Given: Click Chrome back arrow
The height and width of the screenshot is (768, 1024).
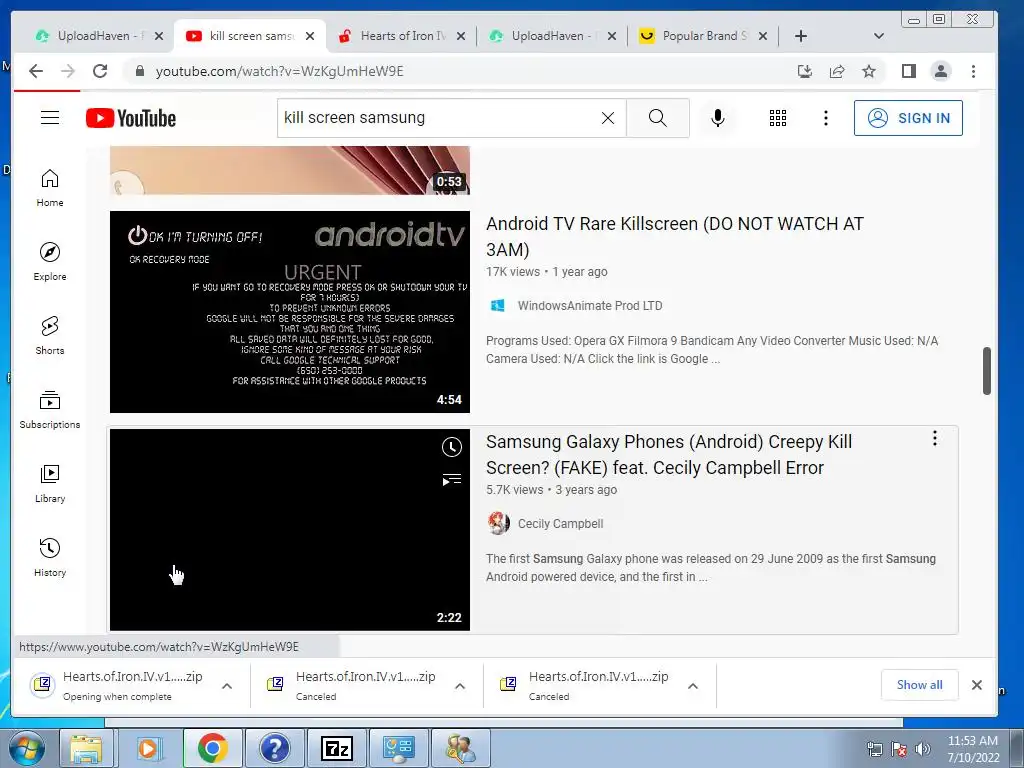Looking at the screenshot, I should (36, 71).
